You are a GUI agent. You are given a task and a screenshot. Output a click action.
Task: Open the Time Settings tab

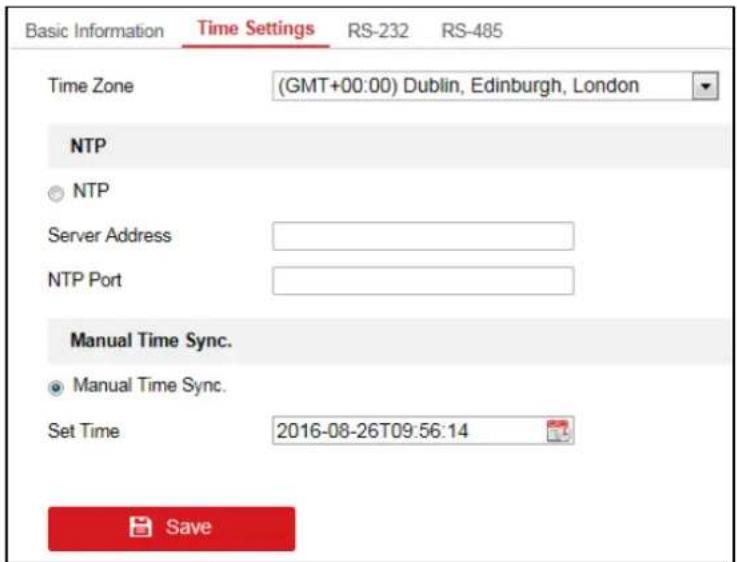click(x=256, y=29)
